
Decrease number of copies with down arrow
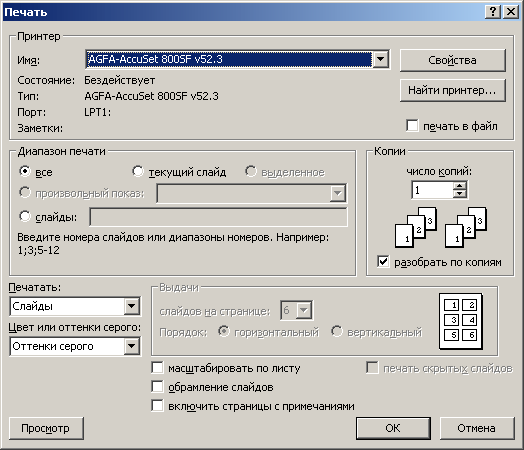click(x=460, y=194)
